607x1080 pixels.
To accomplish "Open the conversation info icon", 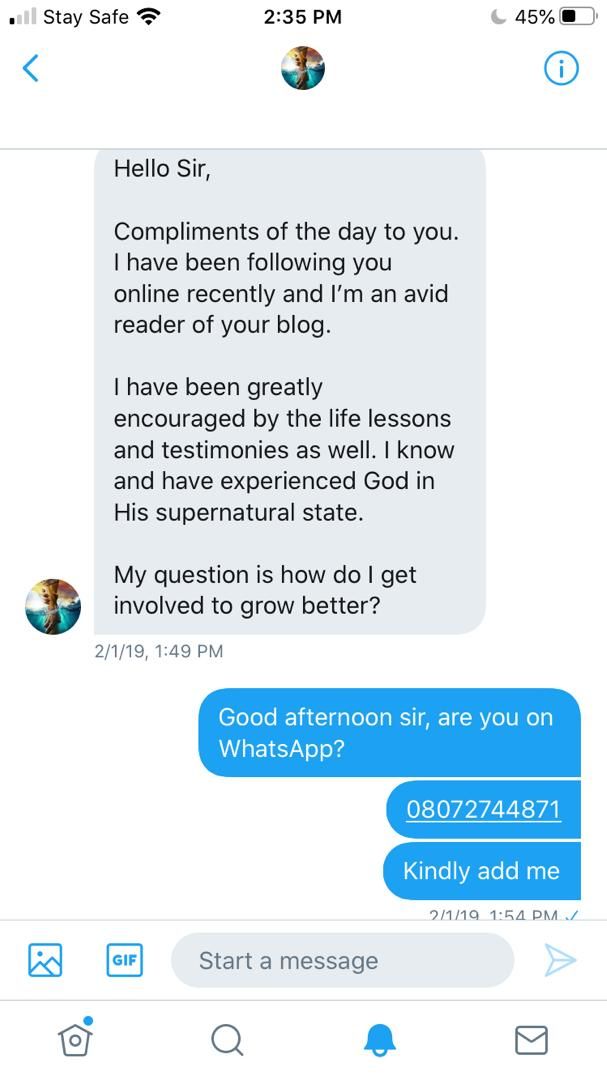I will [x=561, y=68].
